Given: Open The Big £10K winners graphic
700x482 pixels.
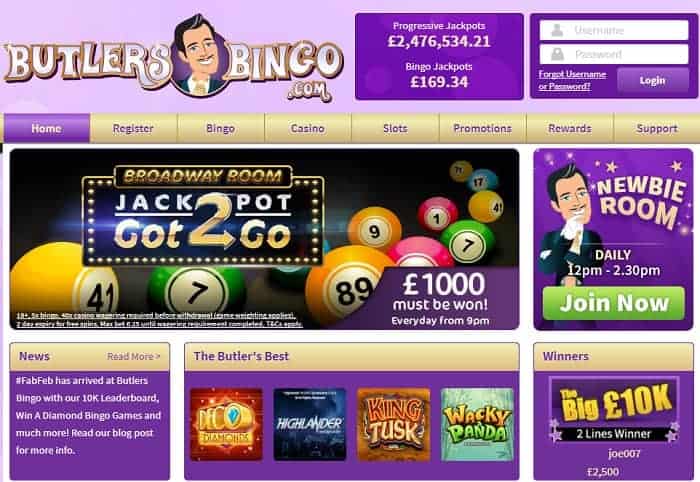Looking at the screenshot, I should pos(614,410).
